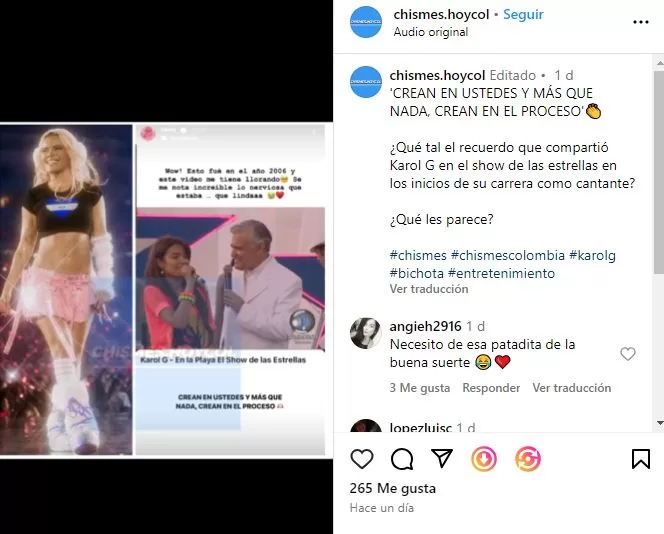Like angieh2916's comment heart
Screen dimensions: 664x534
(628, 354)
